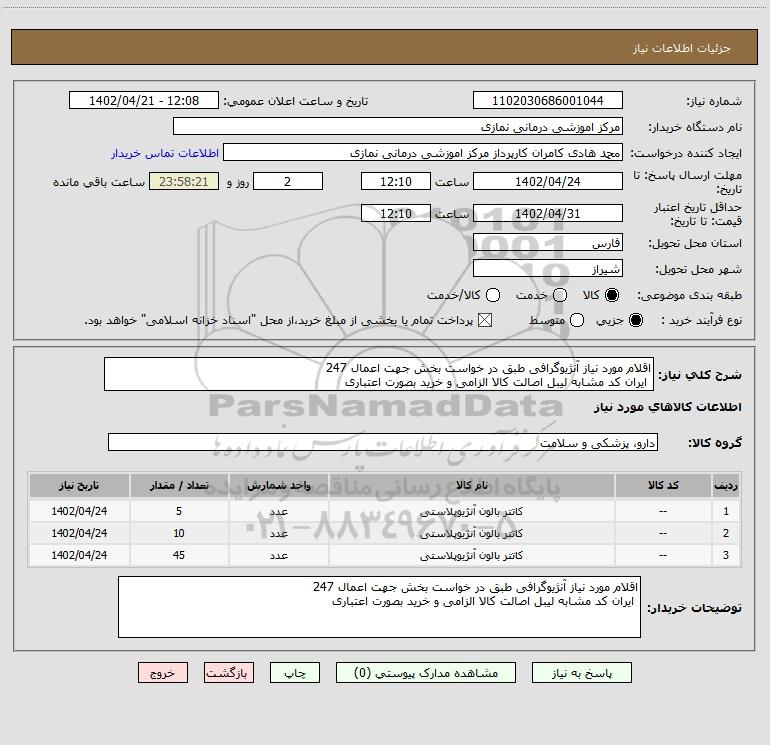Select row 2 item name کاتتر بالون آنژیوپلاستی
Image resolution: width=770 pixels, height=745 pixels.
[471, 533]
